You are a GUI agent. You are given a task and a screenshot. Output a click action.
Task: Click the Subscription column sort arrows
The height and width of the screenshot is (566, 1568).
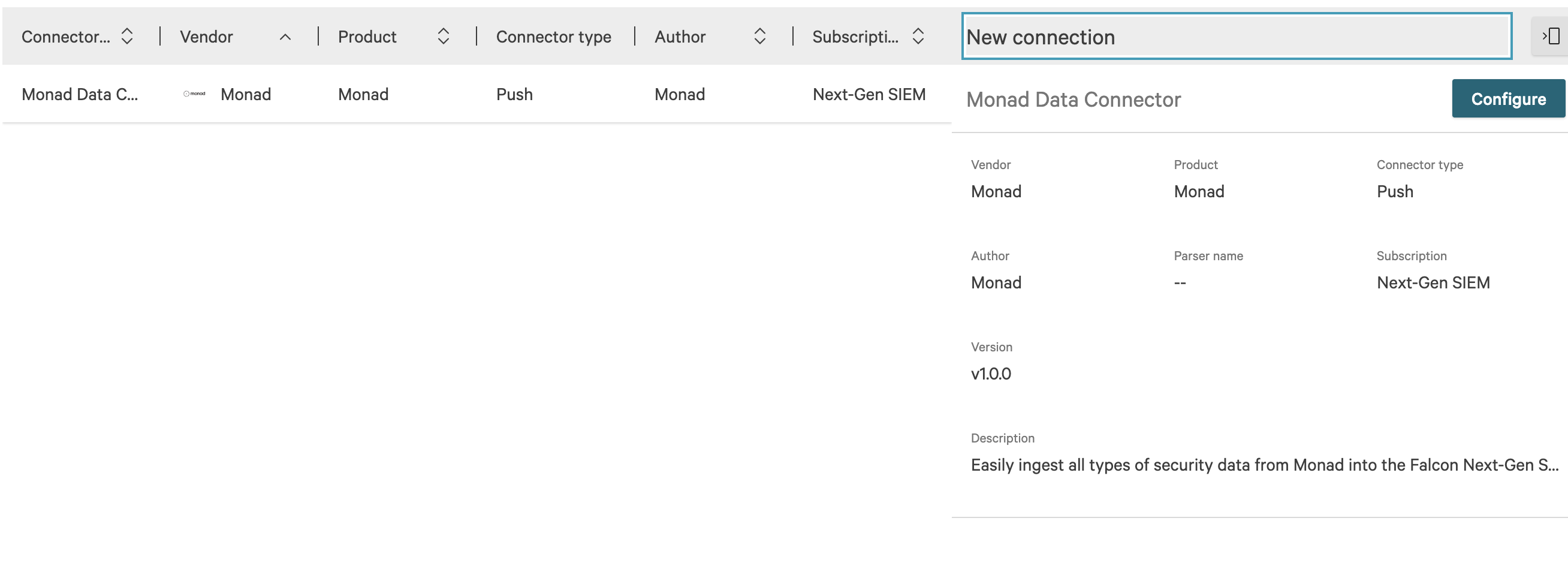pyautogui.click(x=918, y=37)
